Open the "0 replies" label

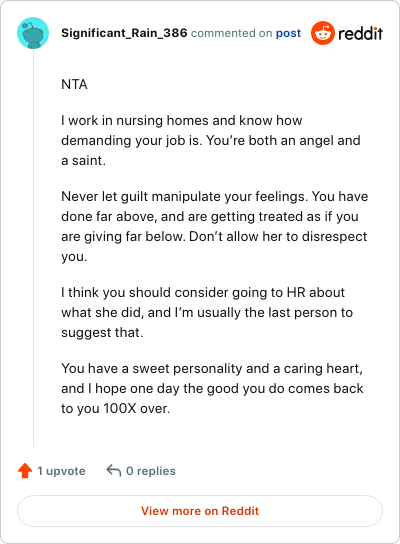point(151,471)
